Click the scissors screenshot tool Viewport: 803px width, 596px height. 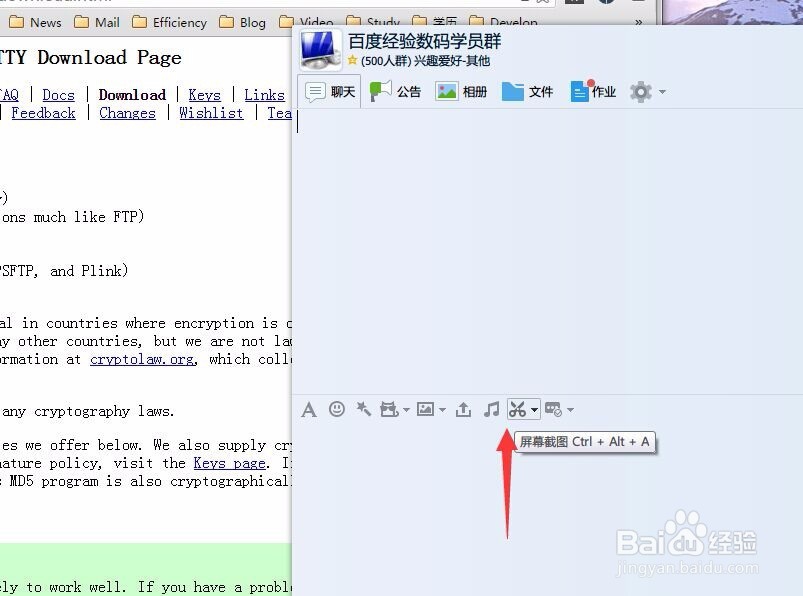click(518, 410)
